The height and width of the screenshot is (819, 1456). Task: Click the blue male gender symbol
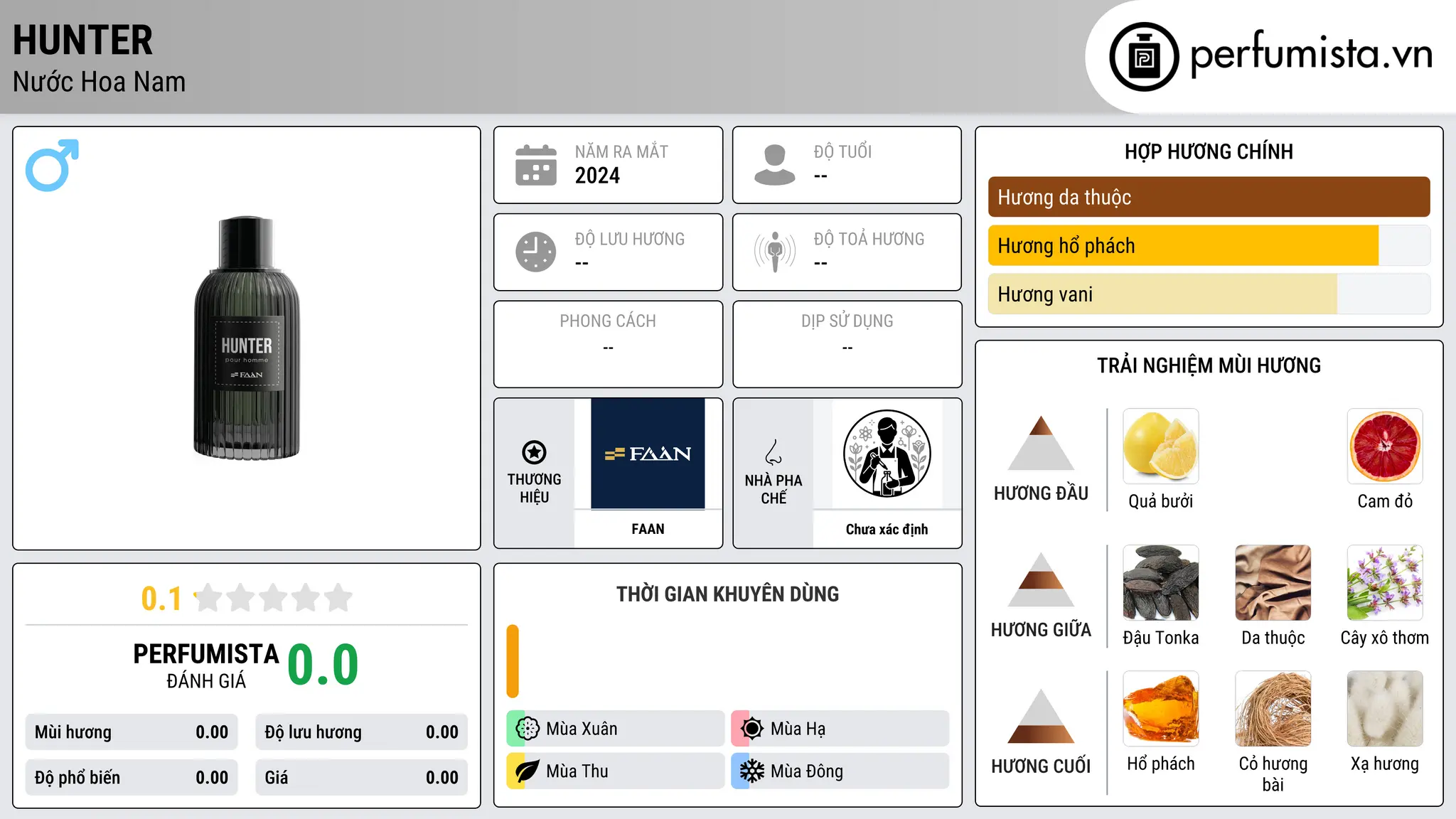52,165
